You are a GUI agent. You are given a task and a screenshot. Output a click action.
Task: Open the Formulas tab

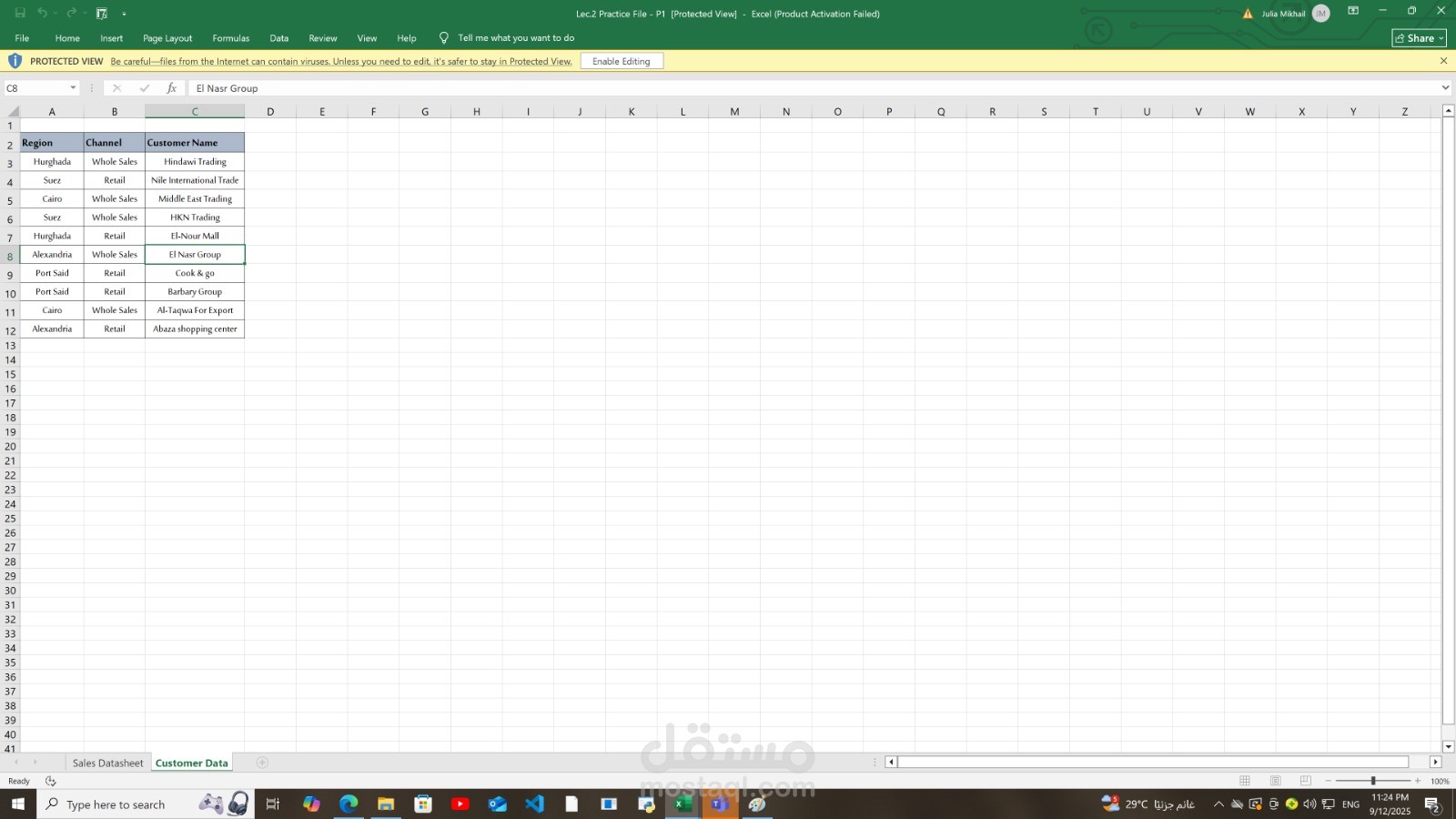pos(231,38)
